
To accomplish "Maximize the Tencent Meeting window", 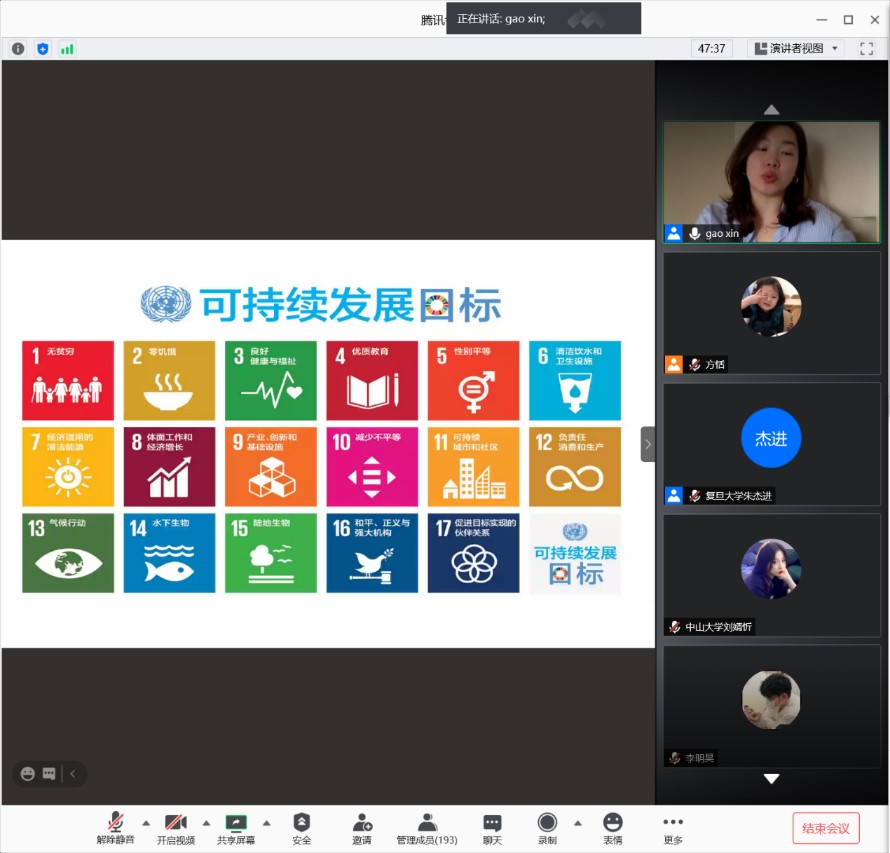I will (848, 20).
